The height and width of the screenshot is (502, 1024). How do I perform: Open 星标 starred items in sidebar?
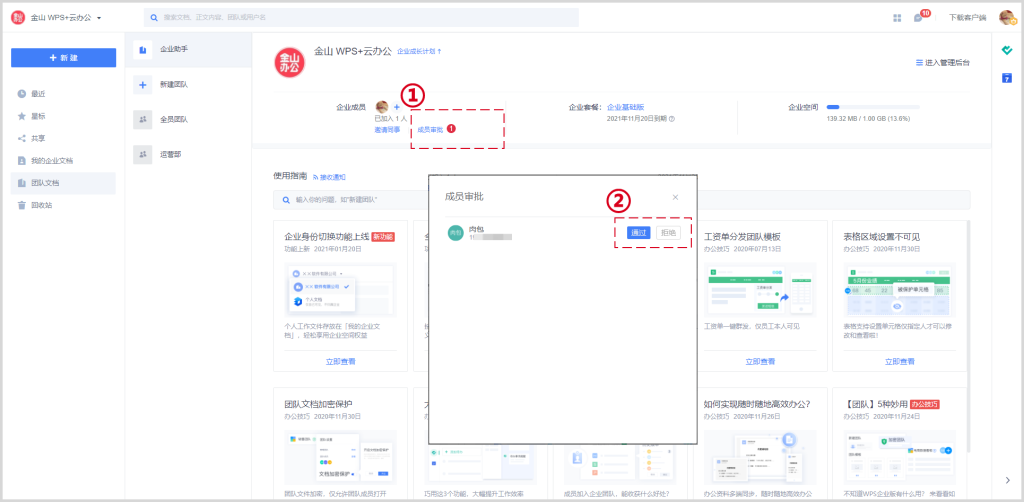63,116
